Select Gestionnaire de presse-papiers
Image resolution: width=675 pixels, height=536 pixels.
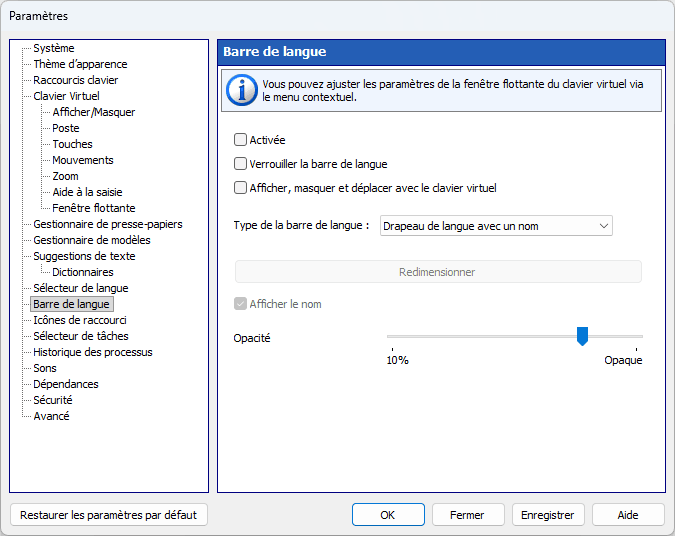pyautogui.click(x=108, y=224)
